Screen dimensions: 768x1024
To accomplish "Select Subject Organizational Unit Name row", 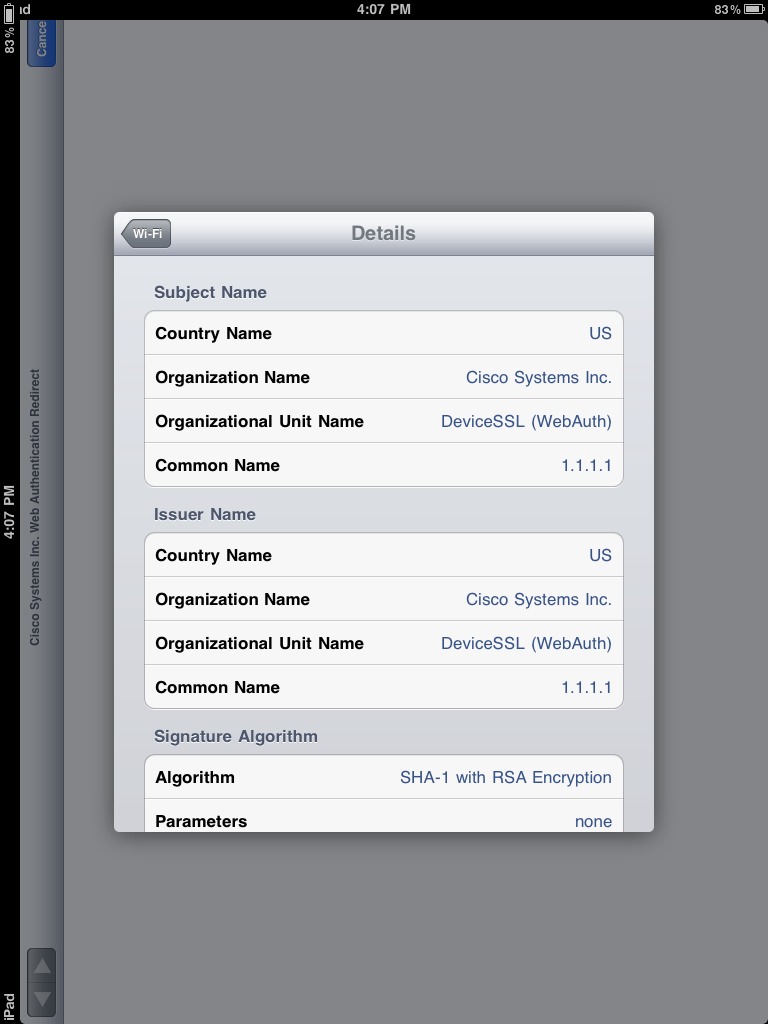I will [384, 421].
